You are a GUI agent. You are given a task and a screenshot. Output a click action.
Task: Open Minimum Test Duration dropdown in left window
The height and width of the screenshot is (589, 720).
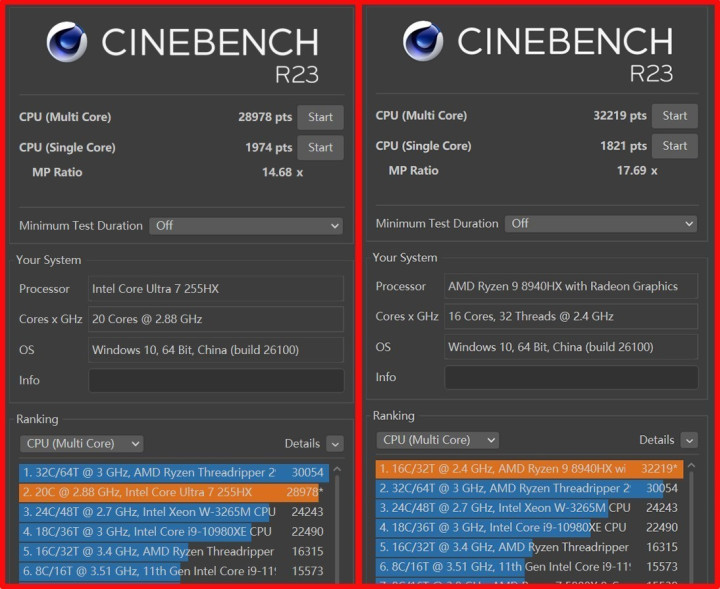[x=246, y=225]
